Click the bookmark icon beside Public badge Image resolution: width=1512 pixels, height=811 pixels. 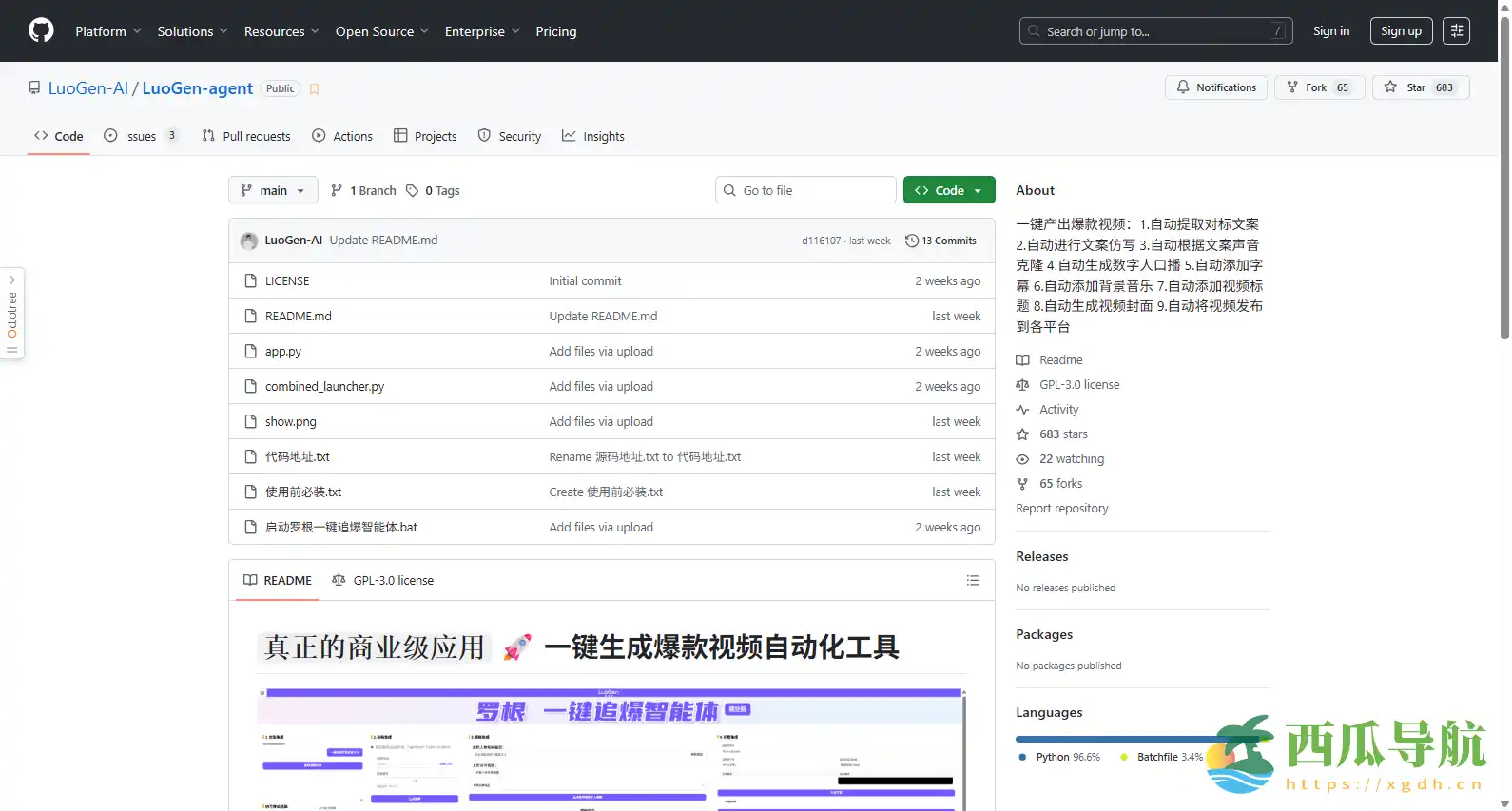[x=315, y=89]
